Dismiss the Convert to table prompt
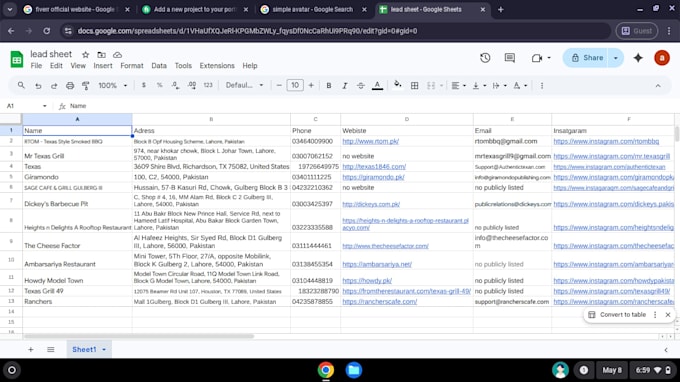Image resolution: width=680 pixels, height=382 pixels. click(668, 315)
